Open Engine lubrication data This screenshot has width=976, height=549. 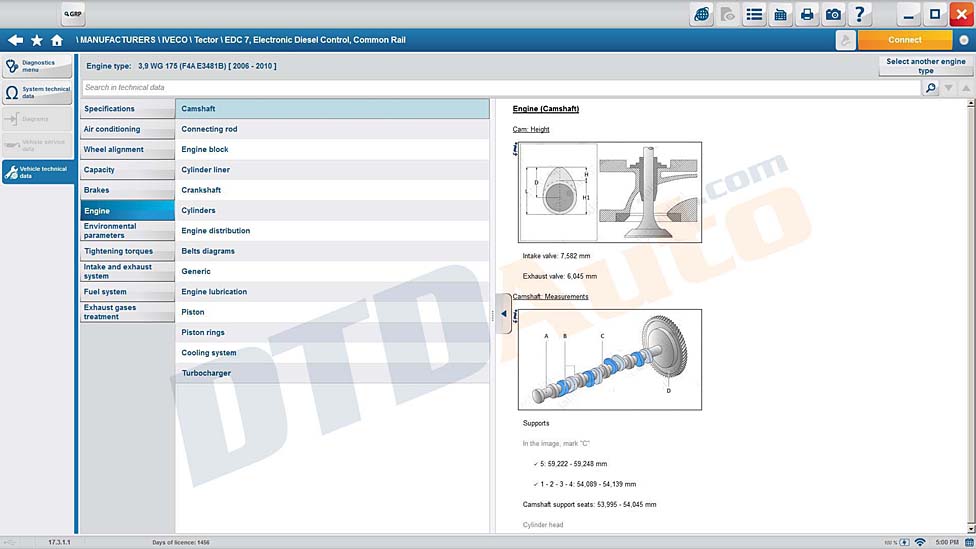(332, 291)
